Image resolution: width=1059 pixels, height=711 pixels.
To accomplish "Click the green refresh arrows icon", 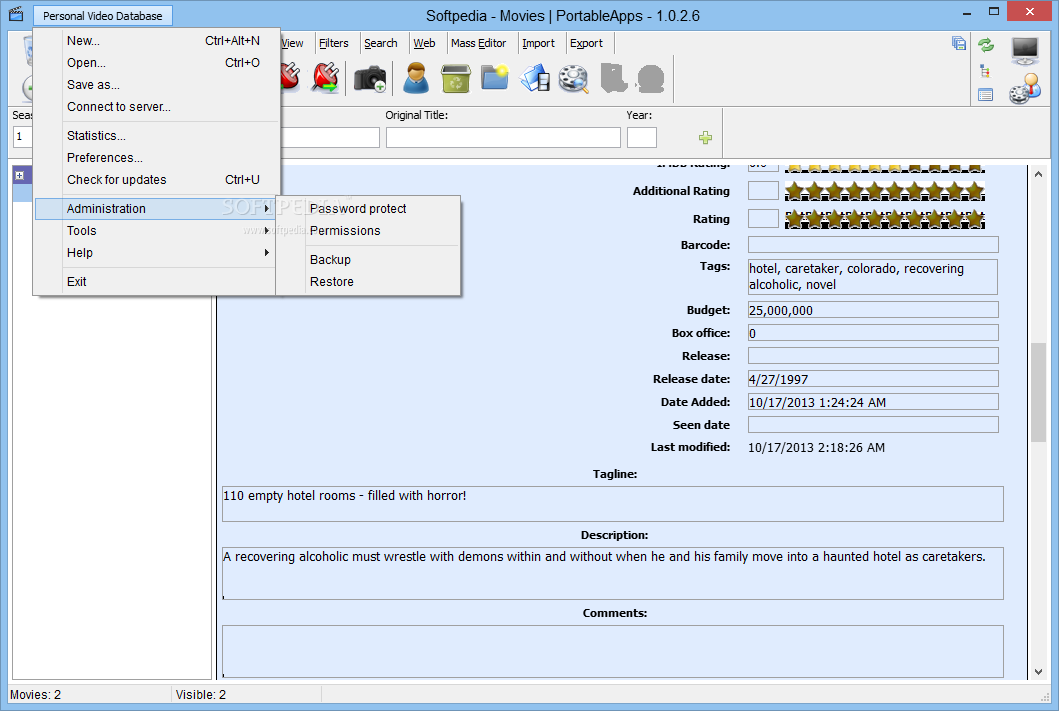I will (x=986, y=45).
